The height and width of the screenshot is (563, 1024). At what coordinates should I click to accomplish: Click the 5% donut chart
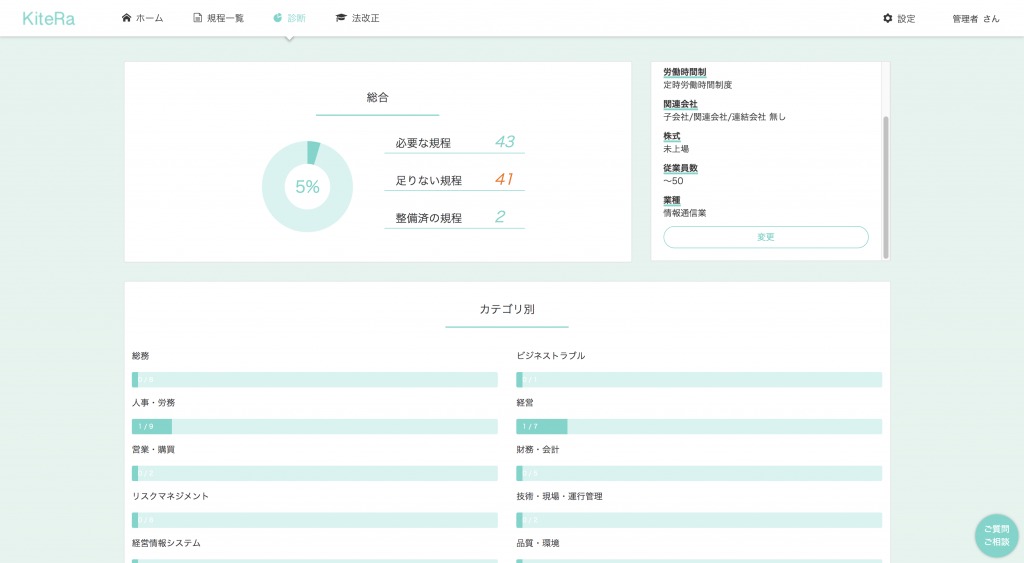pyautogui.click(x=308, y=187)
